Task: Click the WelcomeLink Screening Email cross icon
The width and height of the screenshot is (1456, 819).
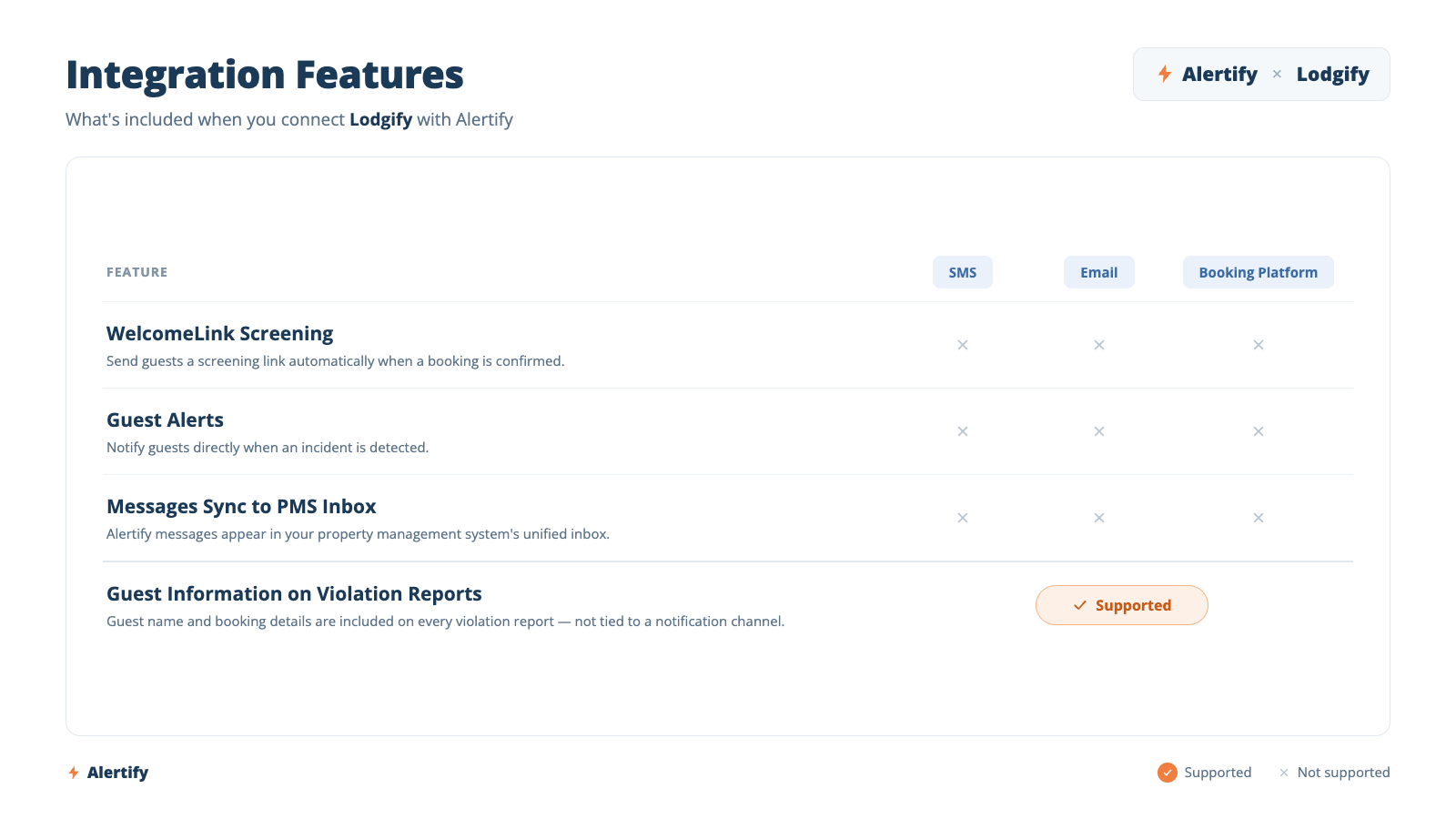Action: [x=1099, y=345]
